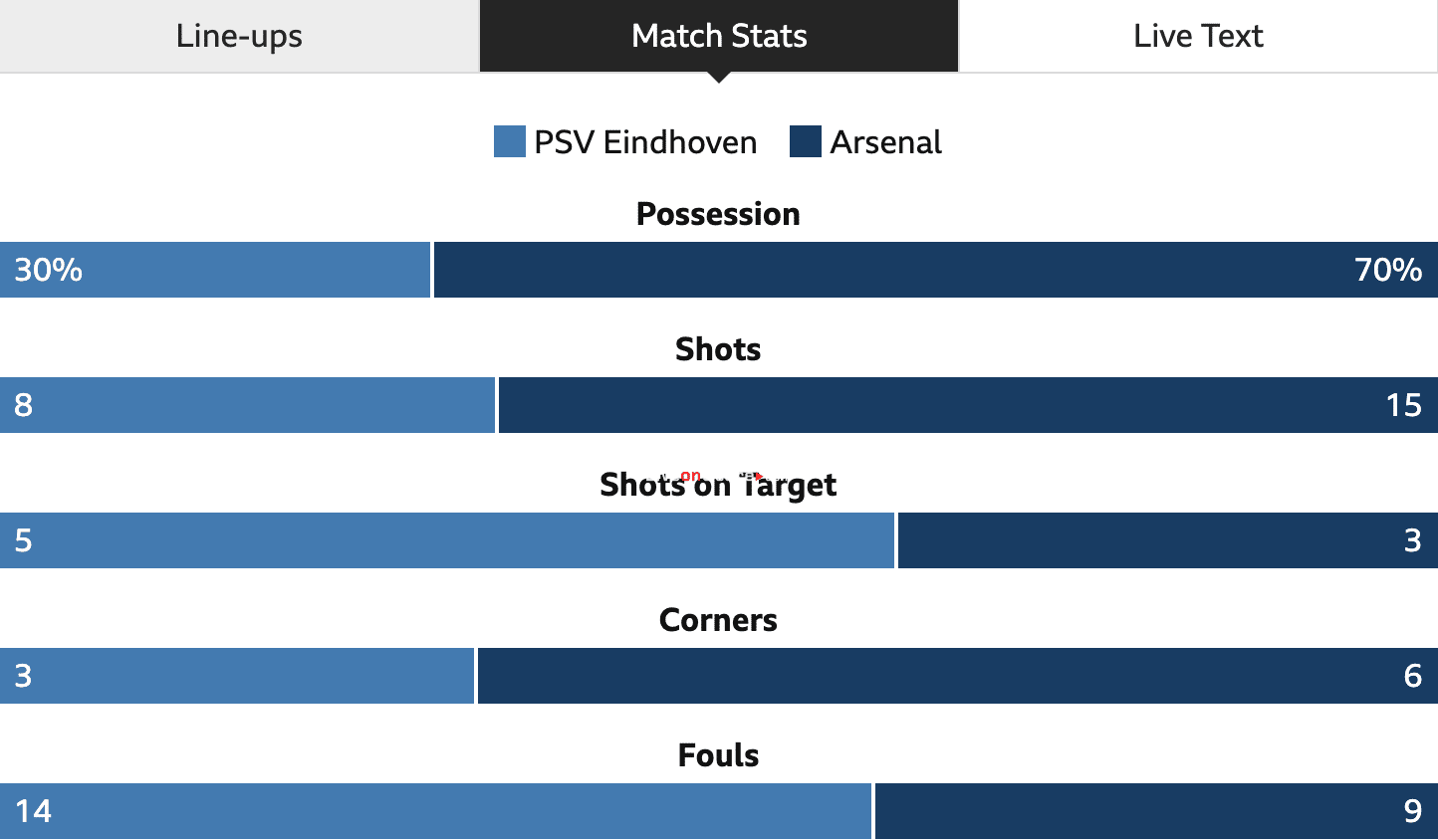Click the Arsenal bar showing 15 shots

968,405
